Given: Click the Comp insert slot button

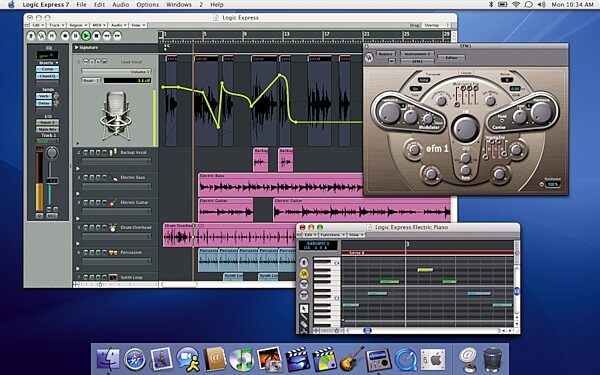Looking at the screenshot, I should click(x=47, y=69).
